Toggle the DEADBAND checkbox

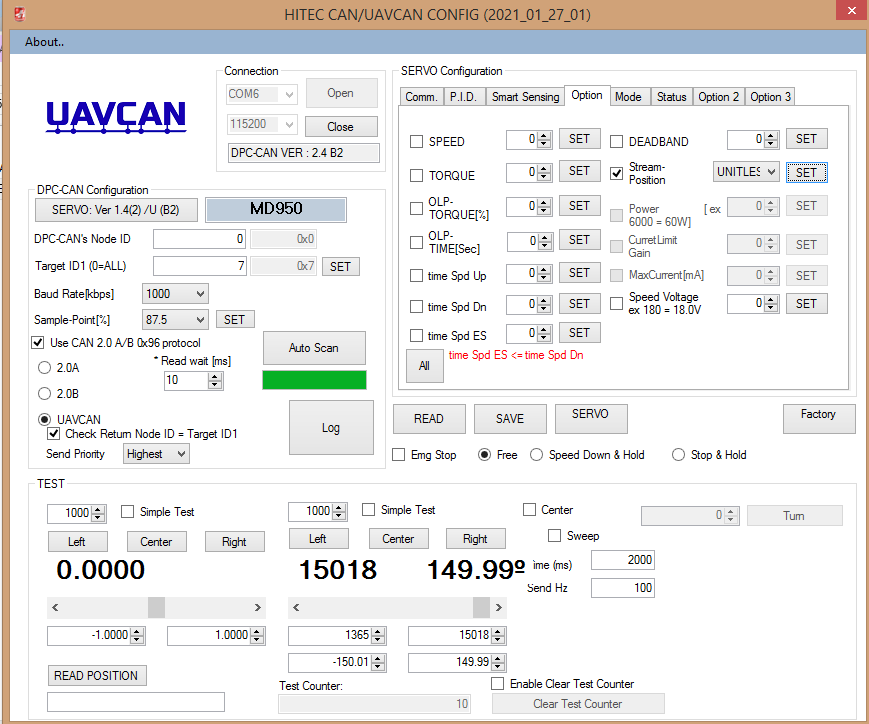616,141
